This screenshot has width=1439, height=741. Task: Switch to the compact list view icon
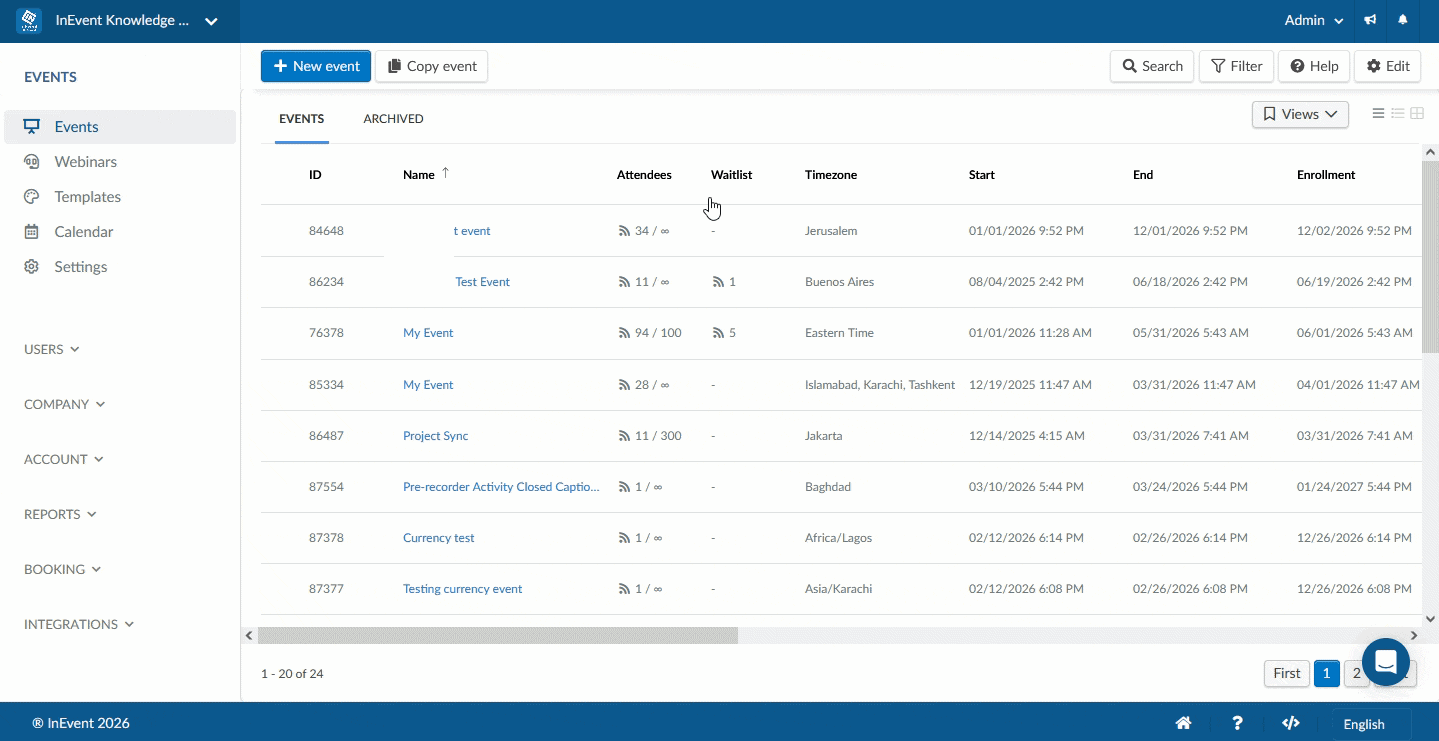[x=1378, y=114]
